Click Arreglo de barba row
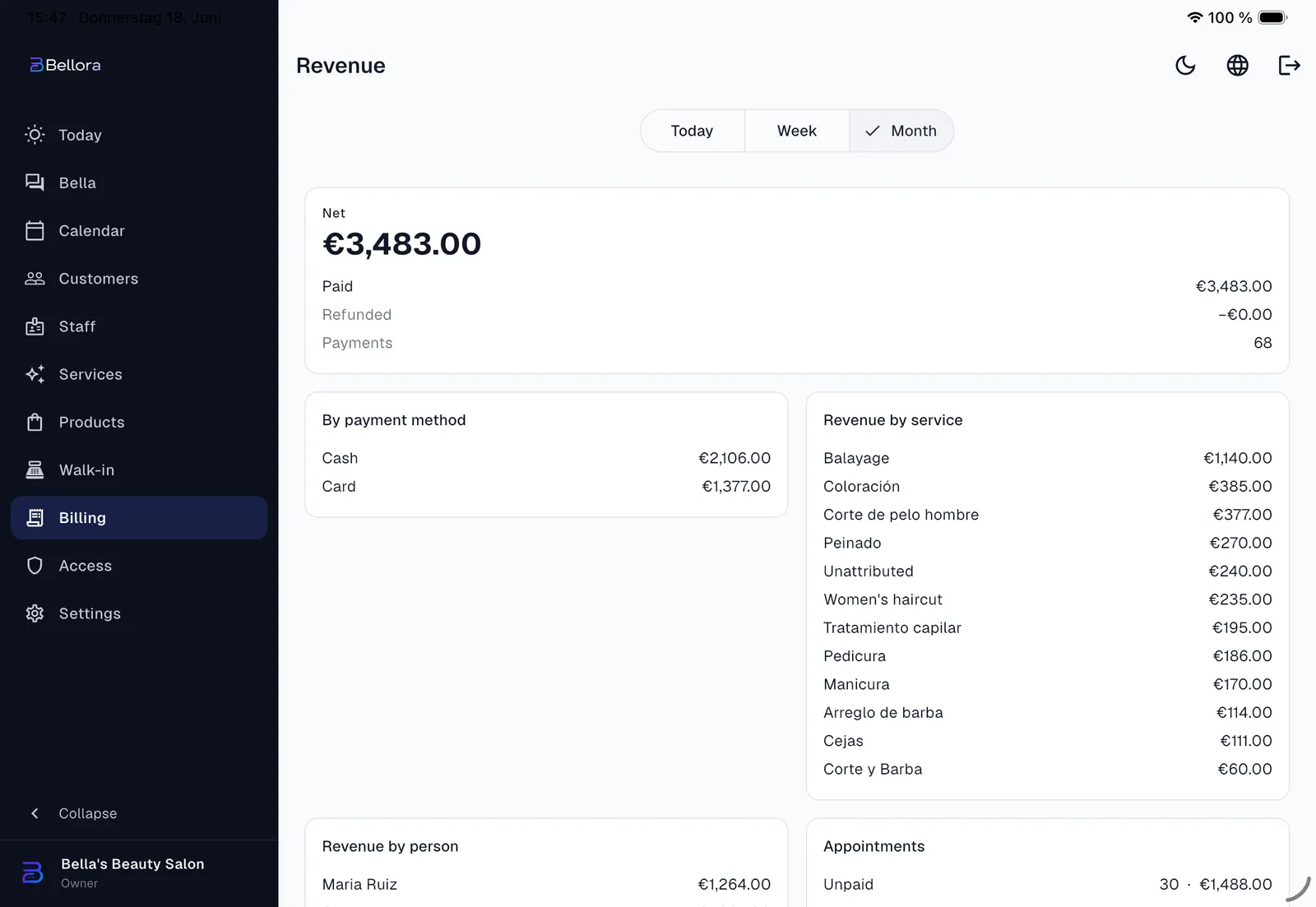 [1047, 712]
